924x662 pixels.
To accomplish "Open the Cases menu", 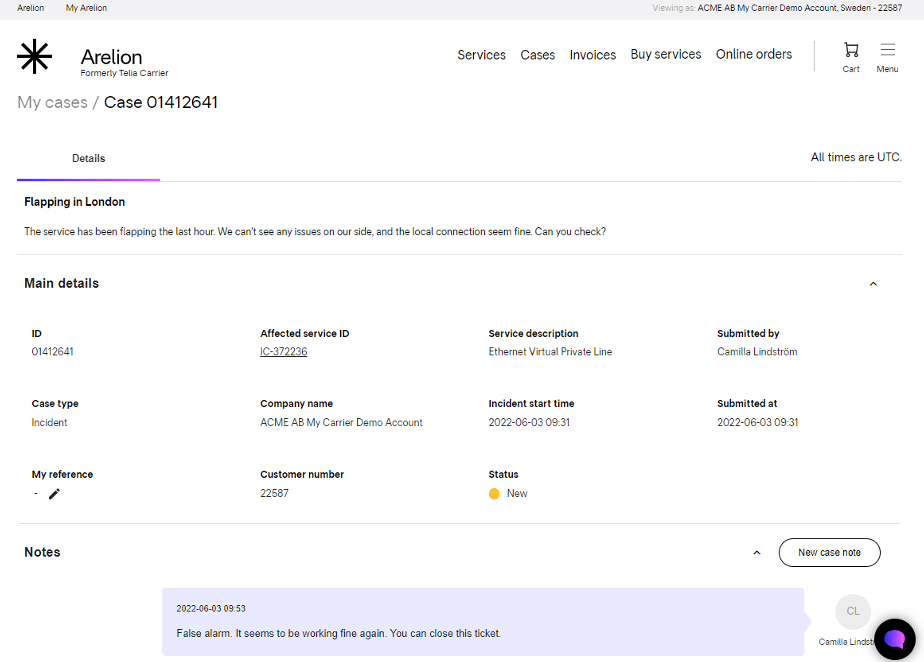I will click(537, 55).
